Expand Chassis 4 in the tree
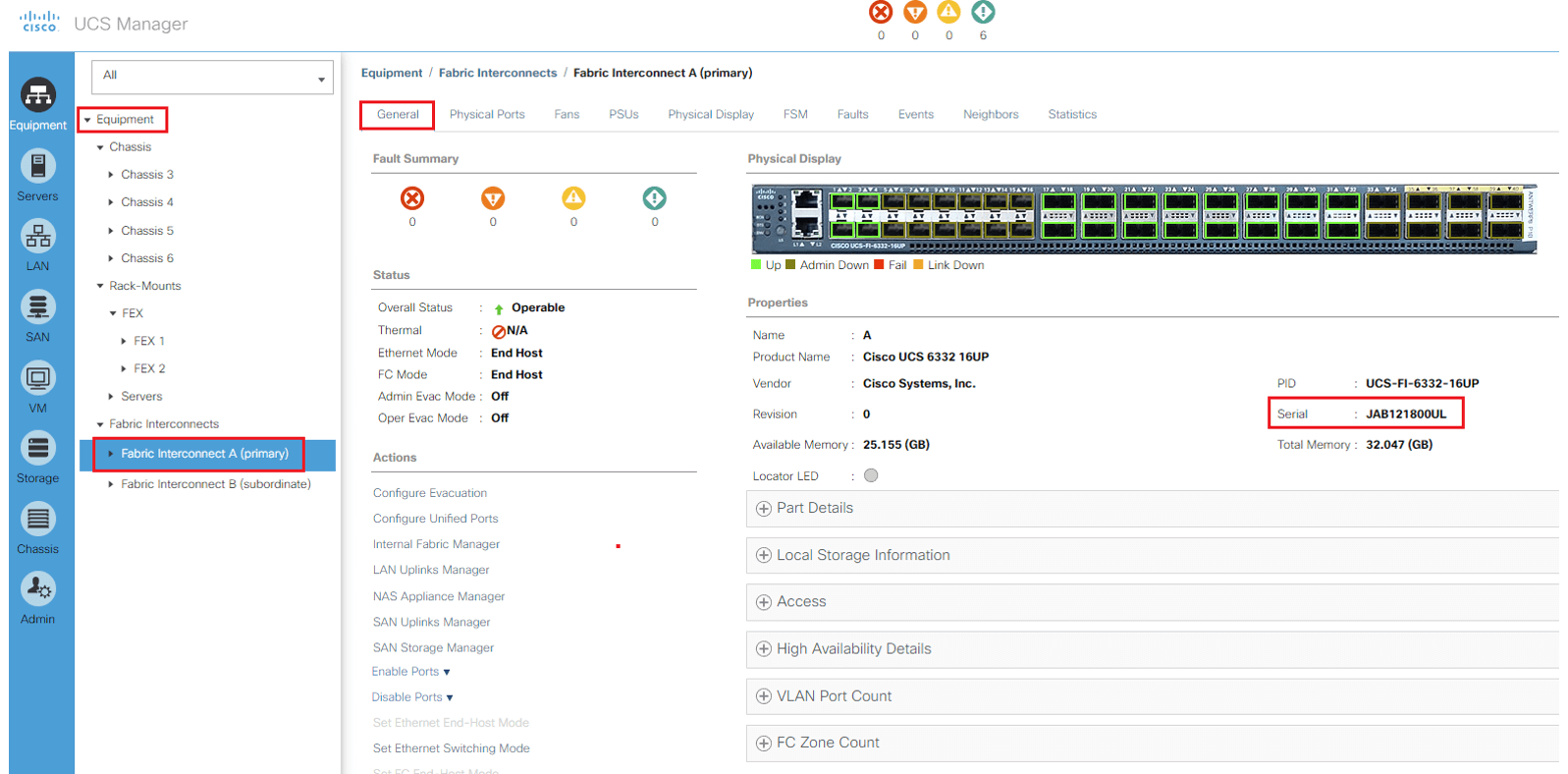Image resolution: width=1568 pixels, height=774 pixels. pos(111,202)
